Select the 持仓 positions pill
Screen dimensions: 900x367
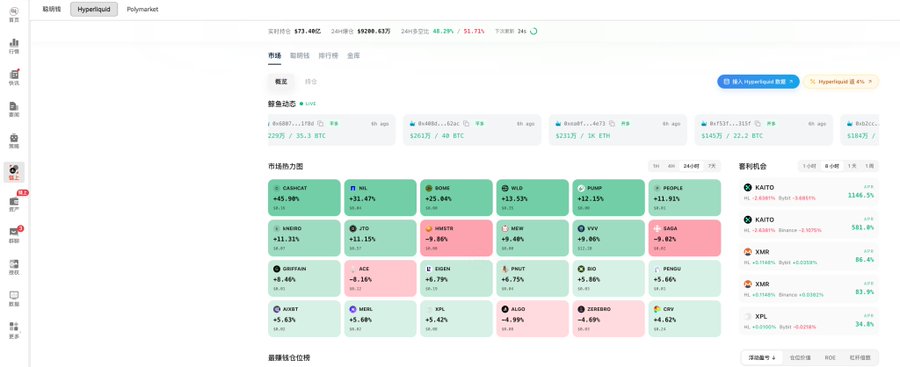(311, 82)
